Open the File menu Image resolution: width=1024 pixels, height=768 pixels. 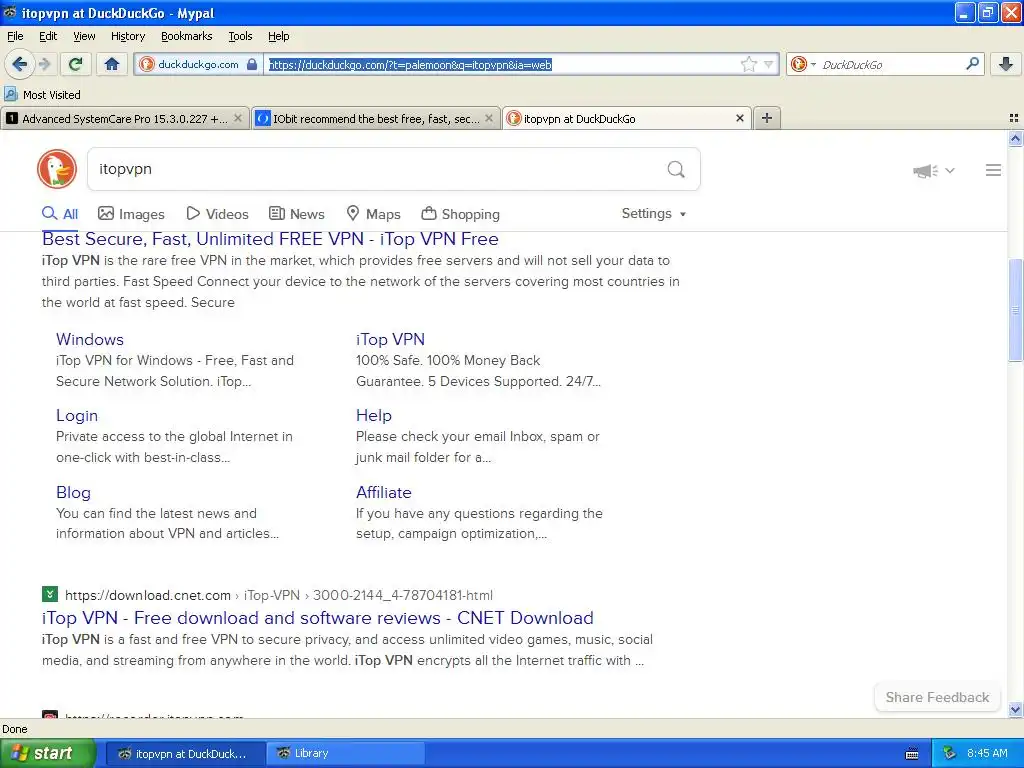(15, 36)
